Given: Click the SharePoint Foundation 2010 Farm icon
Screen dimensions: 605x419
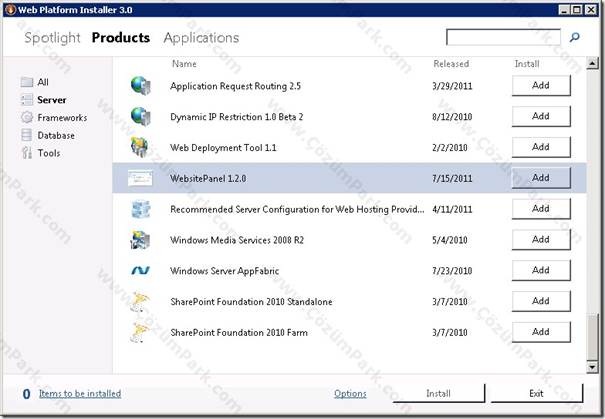Looking at the screenshot, I should coord(140,332).
